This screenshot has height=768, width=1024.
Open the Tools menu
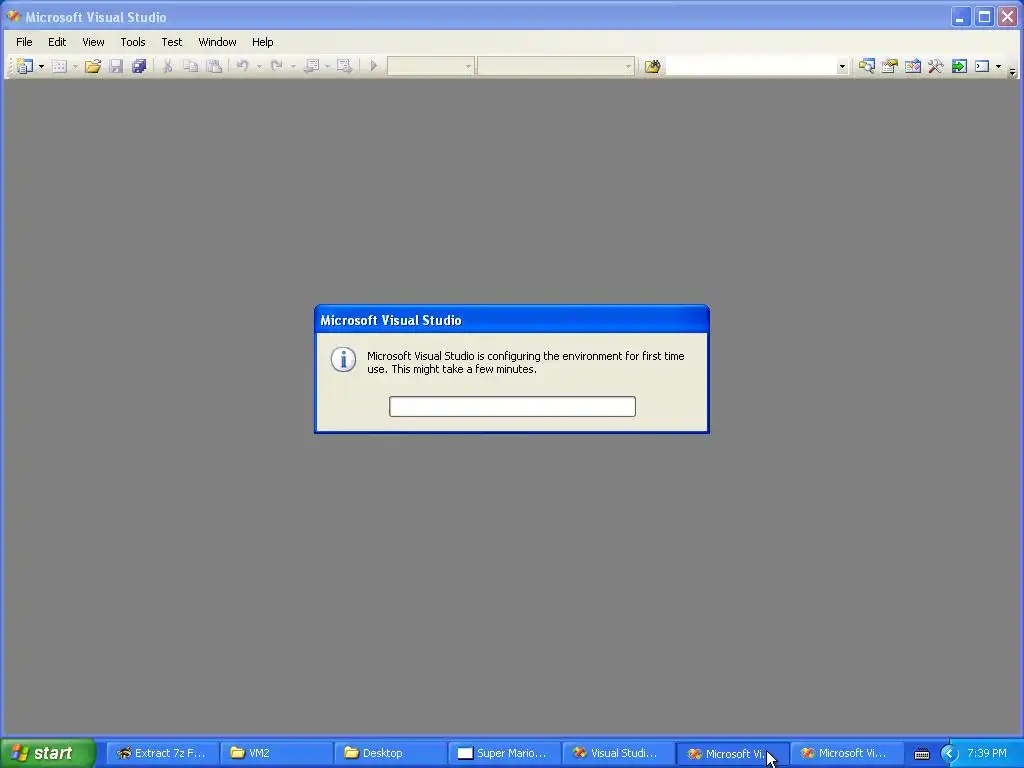133,42
